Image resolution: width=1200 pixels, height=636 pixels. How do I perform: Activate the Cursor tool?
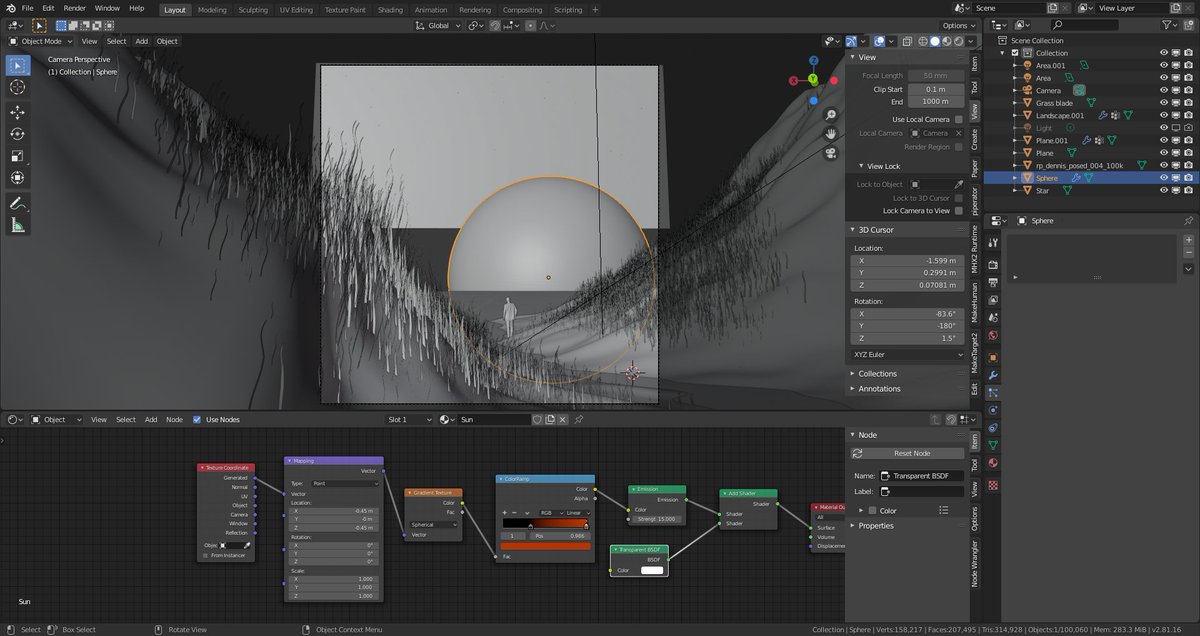tap(17, 87)
